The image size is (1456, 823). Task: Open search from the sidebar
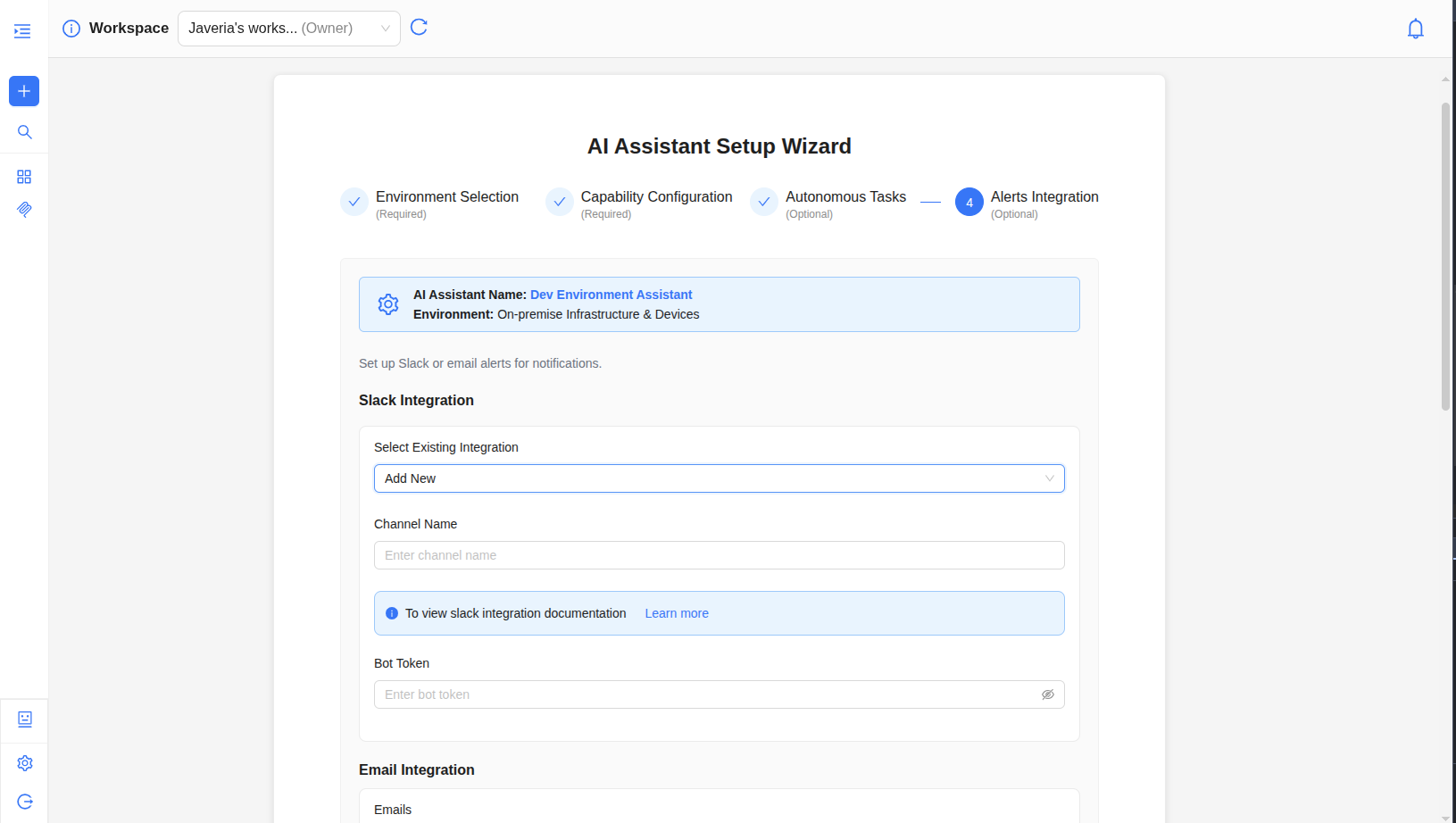[x=24, y=132]
